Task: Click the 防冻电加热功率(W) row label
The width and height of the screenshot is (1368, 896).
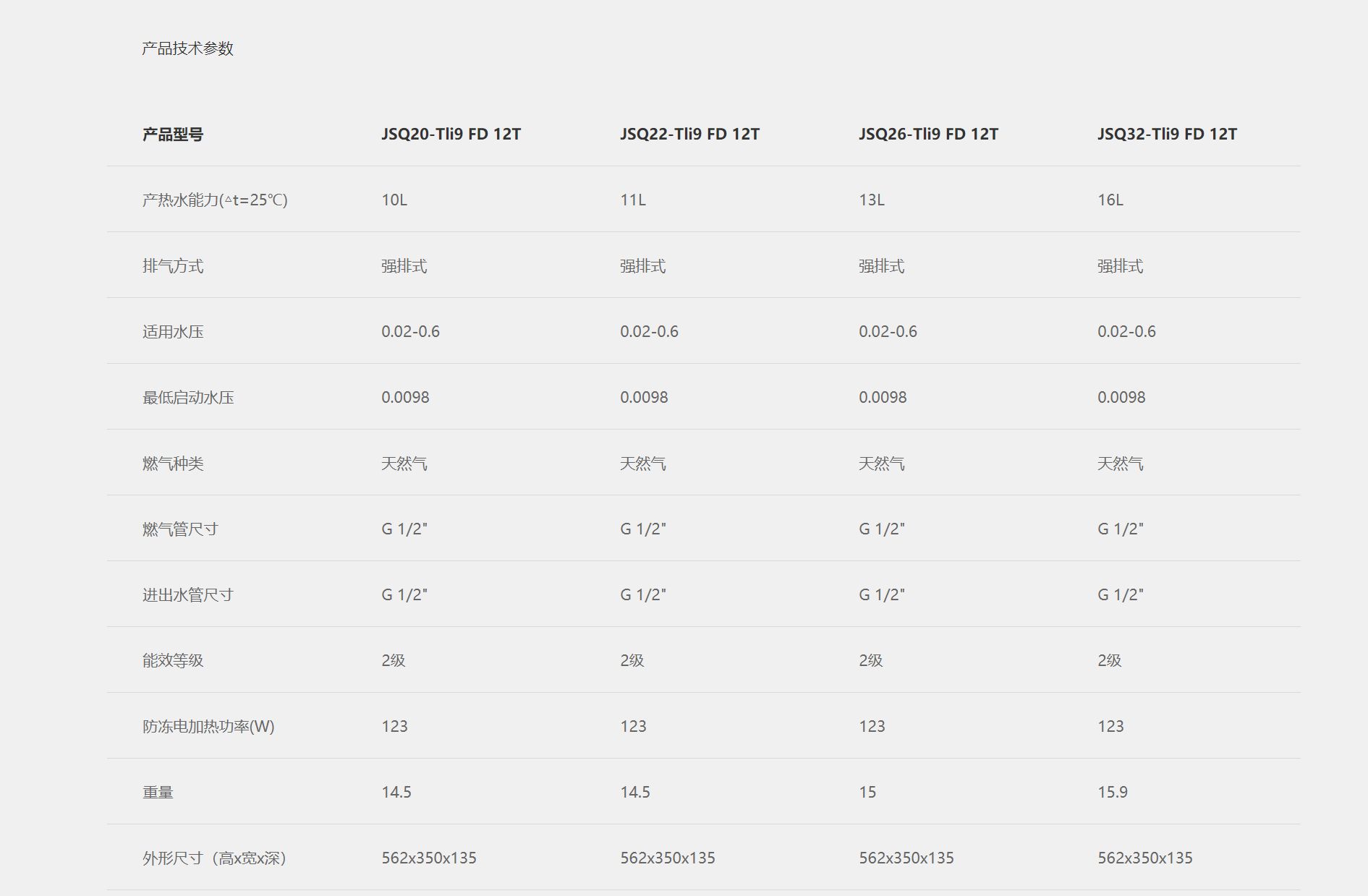Action: click(208, 727)
